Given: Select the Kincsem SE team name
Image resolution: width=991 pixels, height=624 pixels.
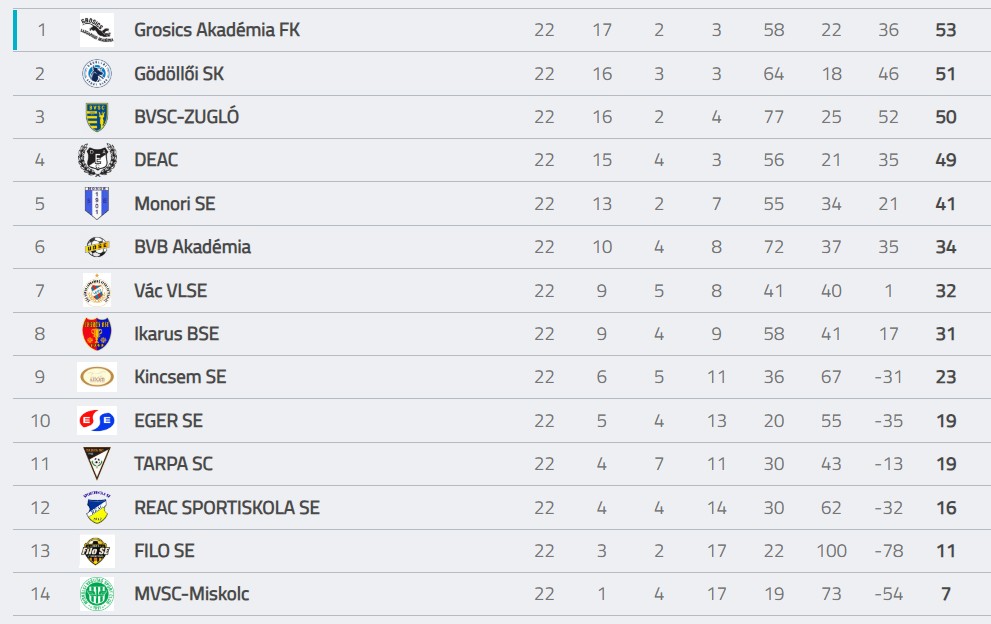Looking at the screenshot, I should click(x=180, y=377).
